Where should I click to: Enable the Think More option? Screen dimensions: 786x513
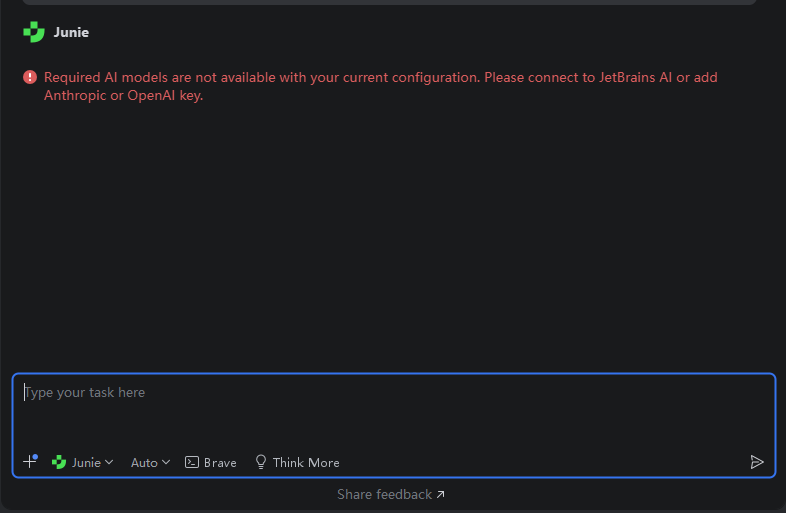click(306, 463)
